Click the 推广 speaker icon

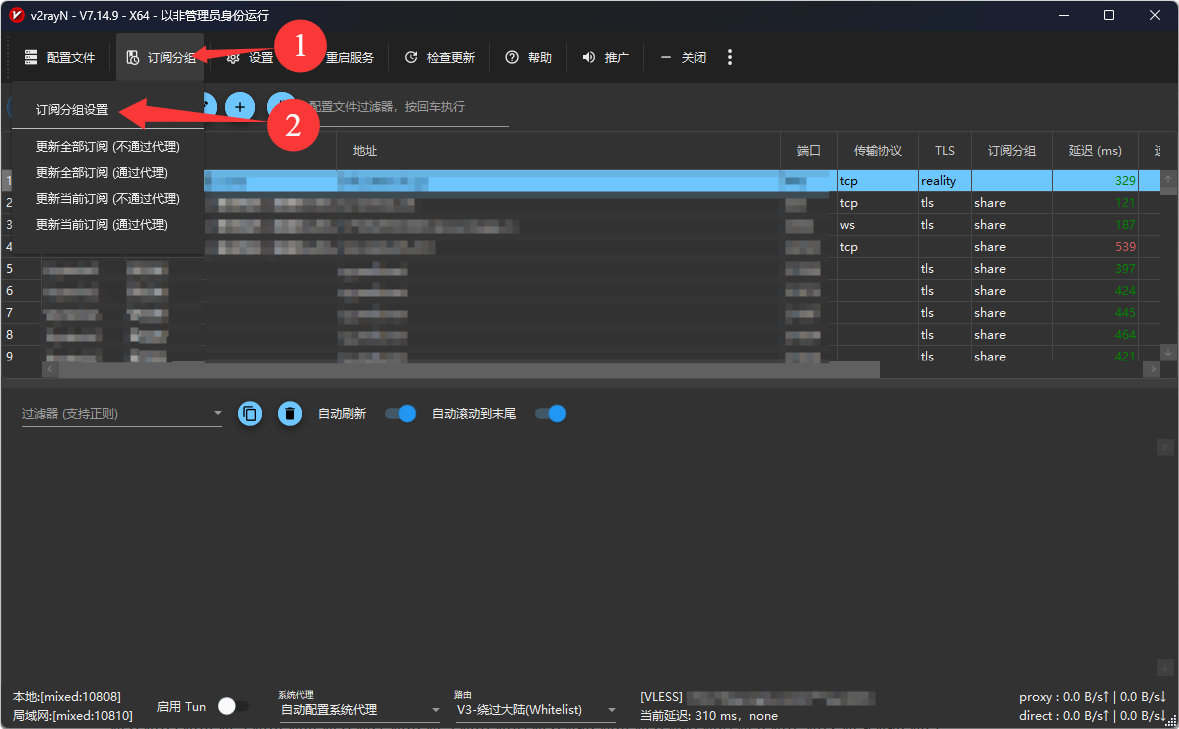pos(589,58)
